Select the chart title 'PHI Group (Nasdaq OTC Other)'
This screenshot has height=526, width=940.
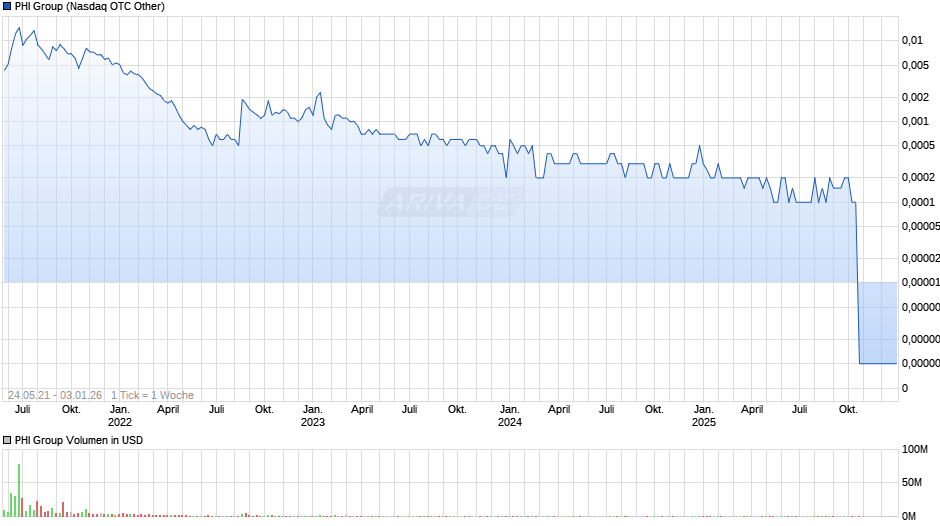tap(90, 7)
